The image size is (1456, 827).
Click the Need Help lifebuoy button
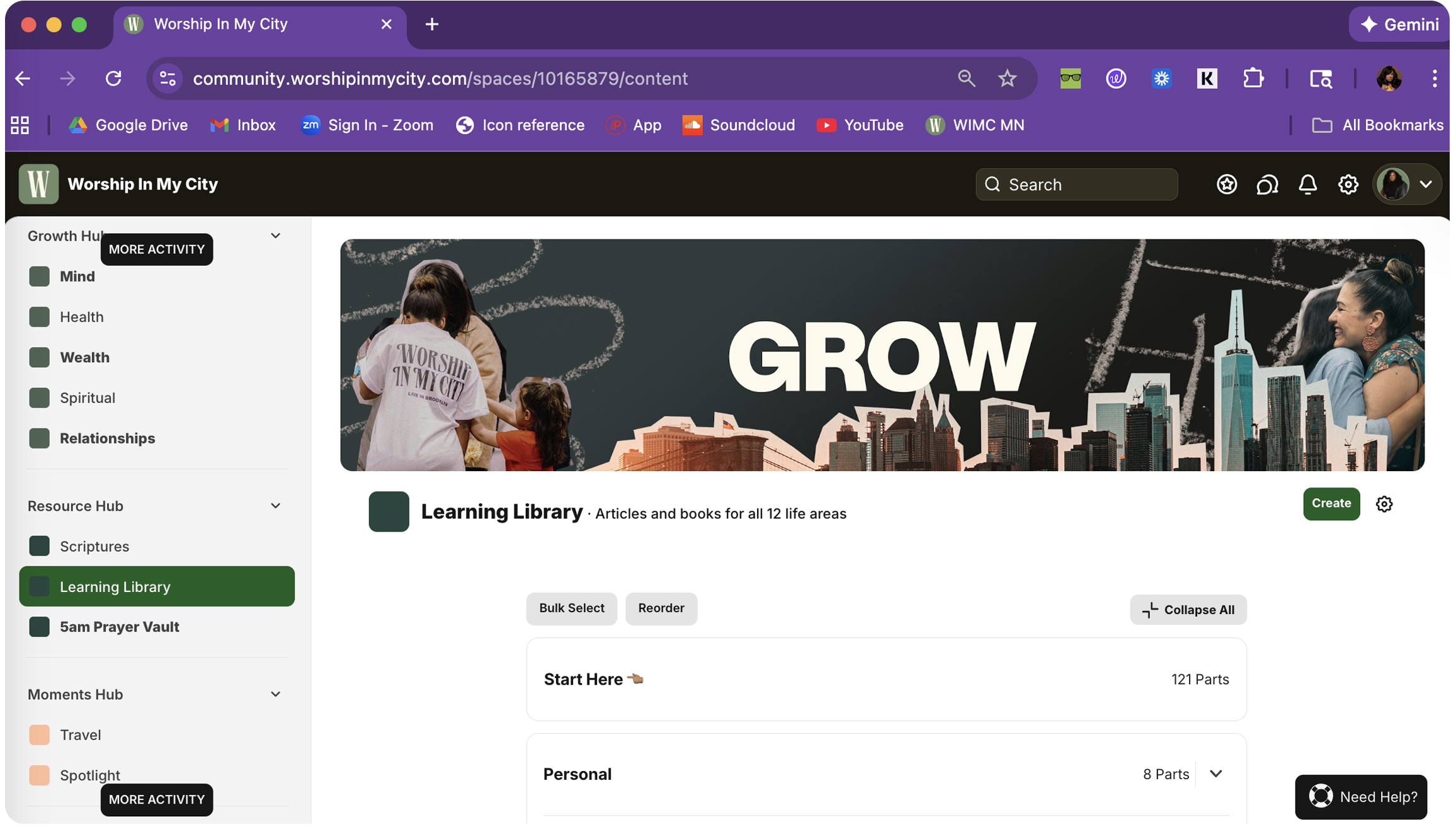tap(1361, 797)
